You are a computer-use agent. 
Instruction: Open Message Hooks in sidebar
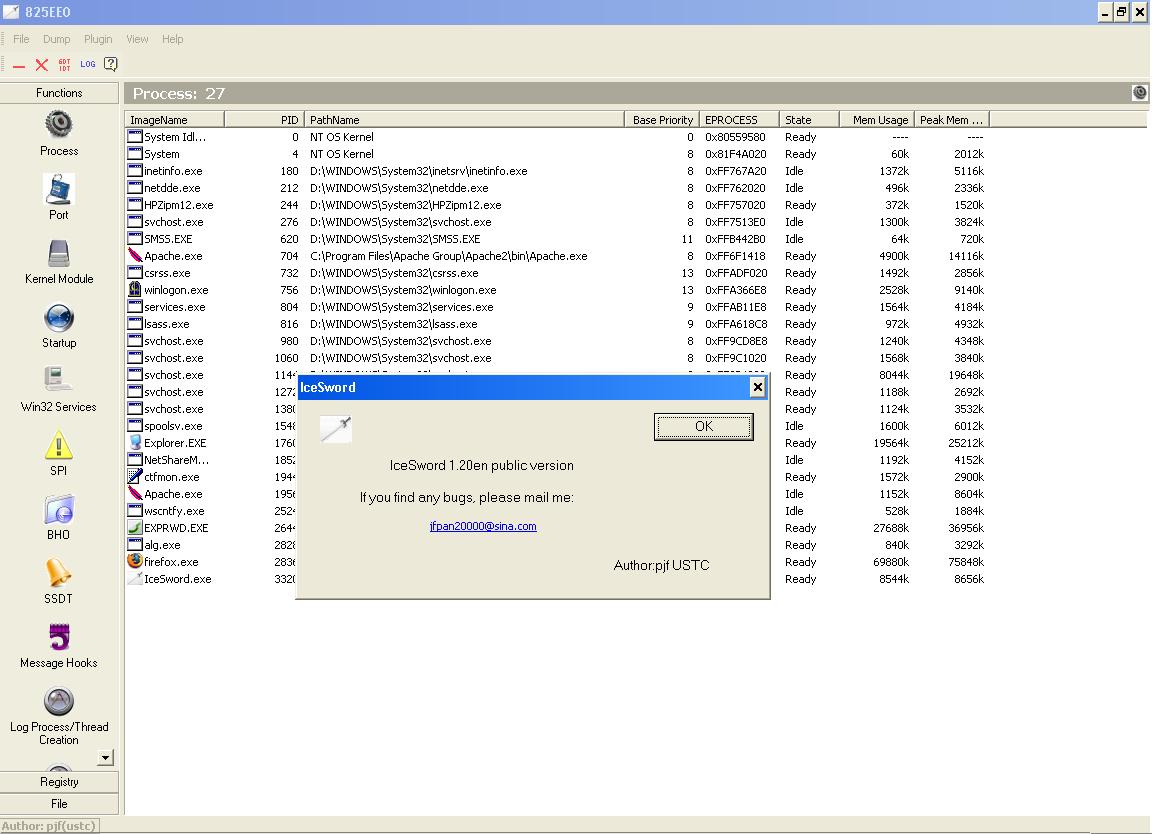pyautogui.click(x=59, y=638)
